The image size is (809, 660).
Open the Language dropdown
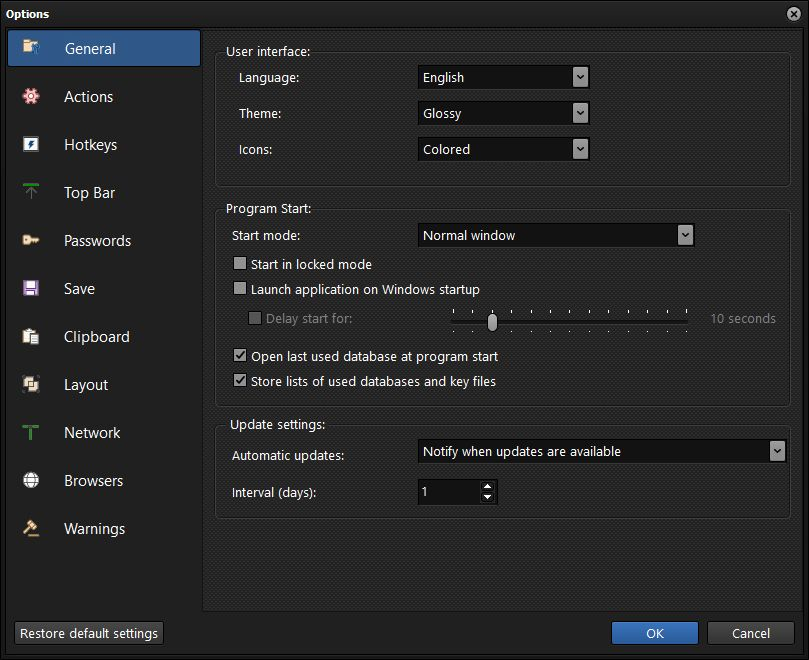point(503,77)
